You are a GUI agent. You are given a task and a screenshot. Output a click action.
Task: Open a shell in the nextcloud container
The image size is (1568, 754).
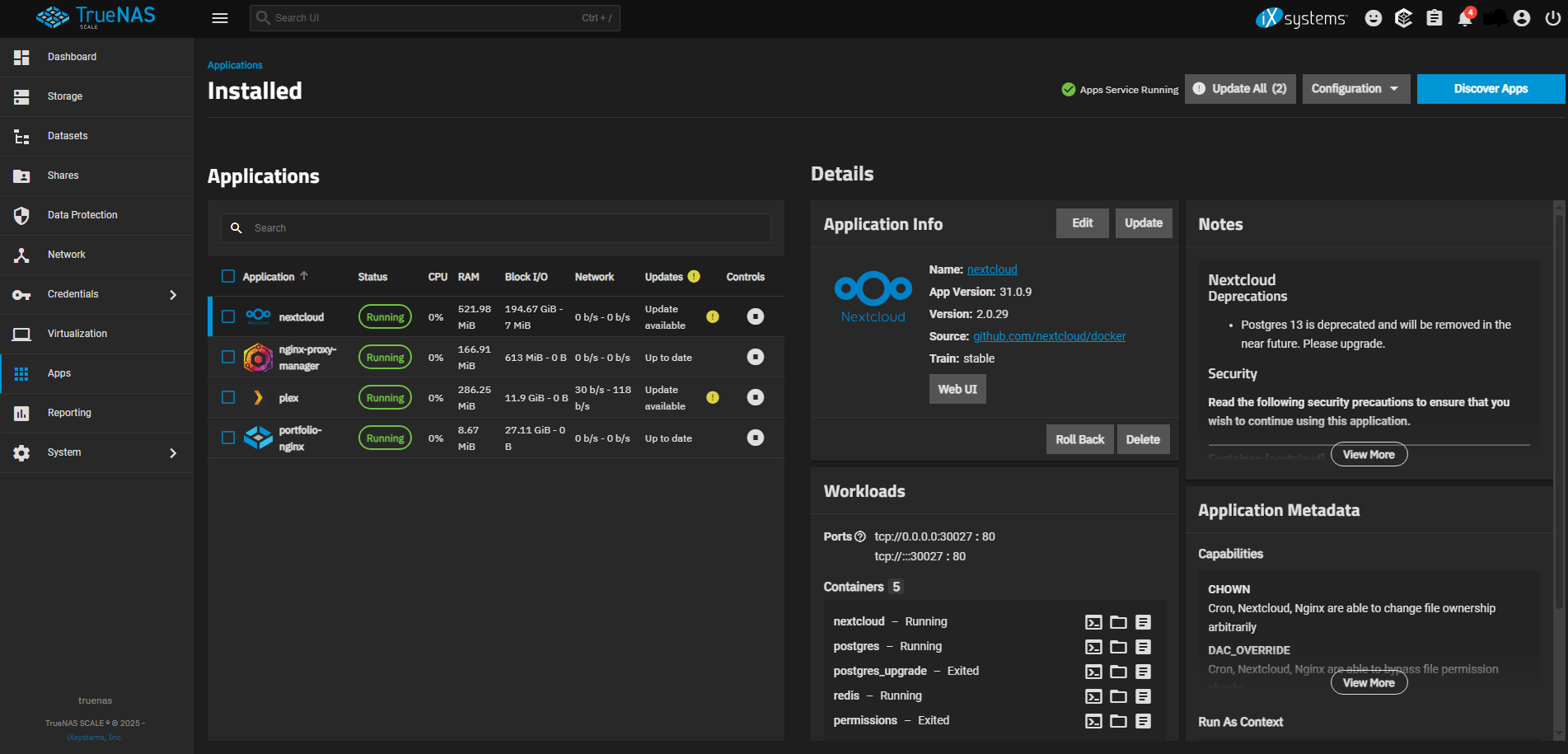point(1093,622)
